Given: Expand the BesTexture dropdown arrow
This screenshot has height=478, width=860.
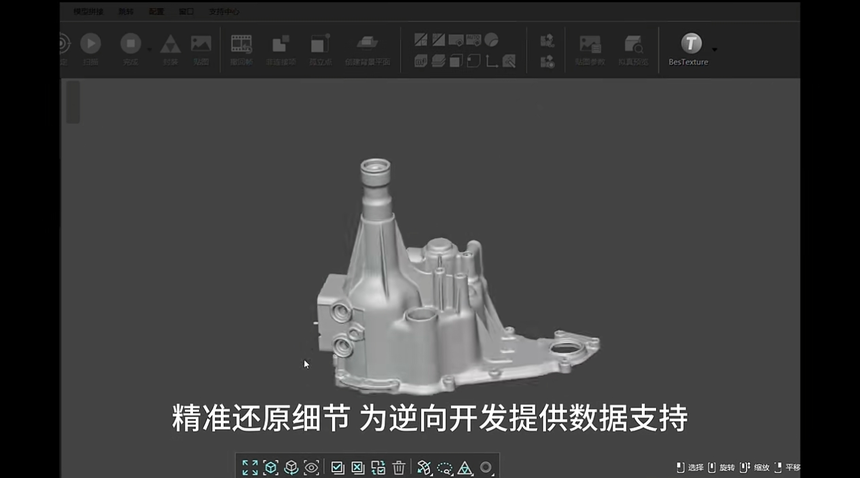Looking at the screenshot, I should pyautogui.click(x=714, y=49).
